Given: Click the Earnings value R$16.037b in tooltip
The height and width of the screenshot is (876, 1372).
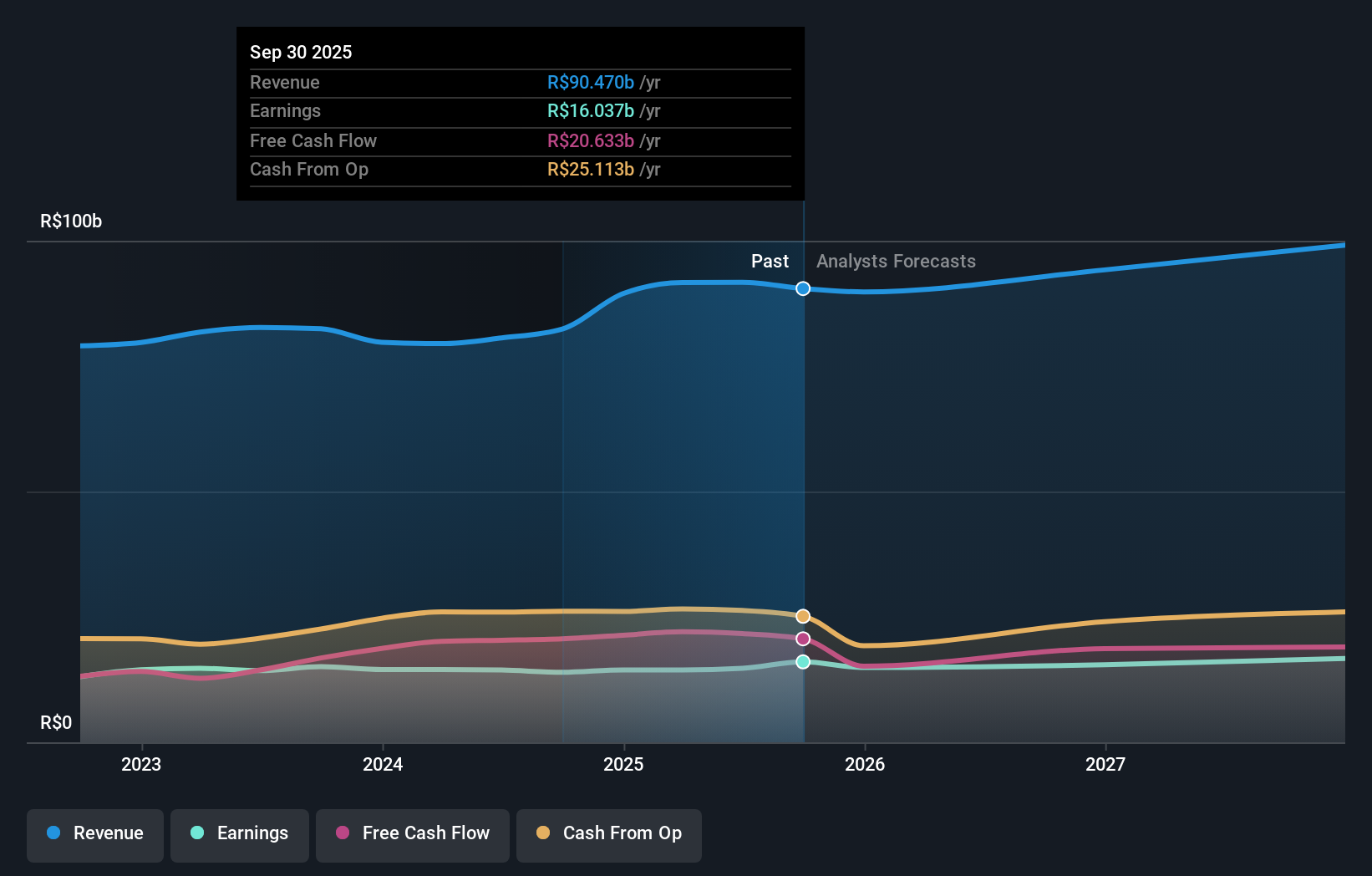Looking at the screenshot, I should pos(589,110).
